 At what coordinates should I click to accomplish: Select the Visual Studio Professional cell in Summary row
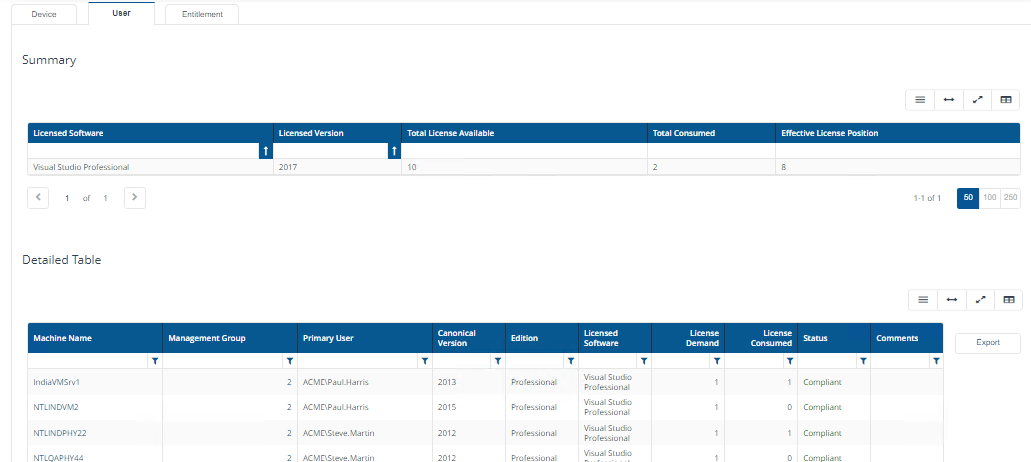tap(151, 167)
